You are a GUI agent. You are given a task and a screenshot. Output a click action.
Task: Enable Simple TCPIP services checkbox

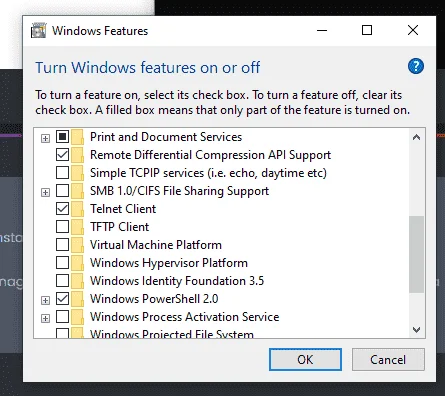click(62, 173)
